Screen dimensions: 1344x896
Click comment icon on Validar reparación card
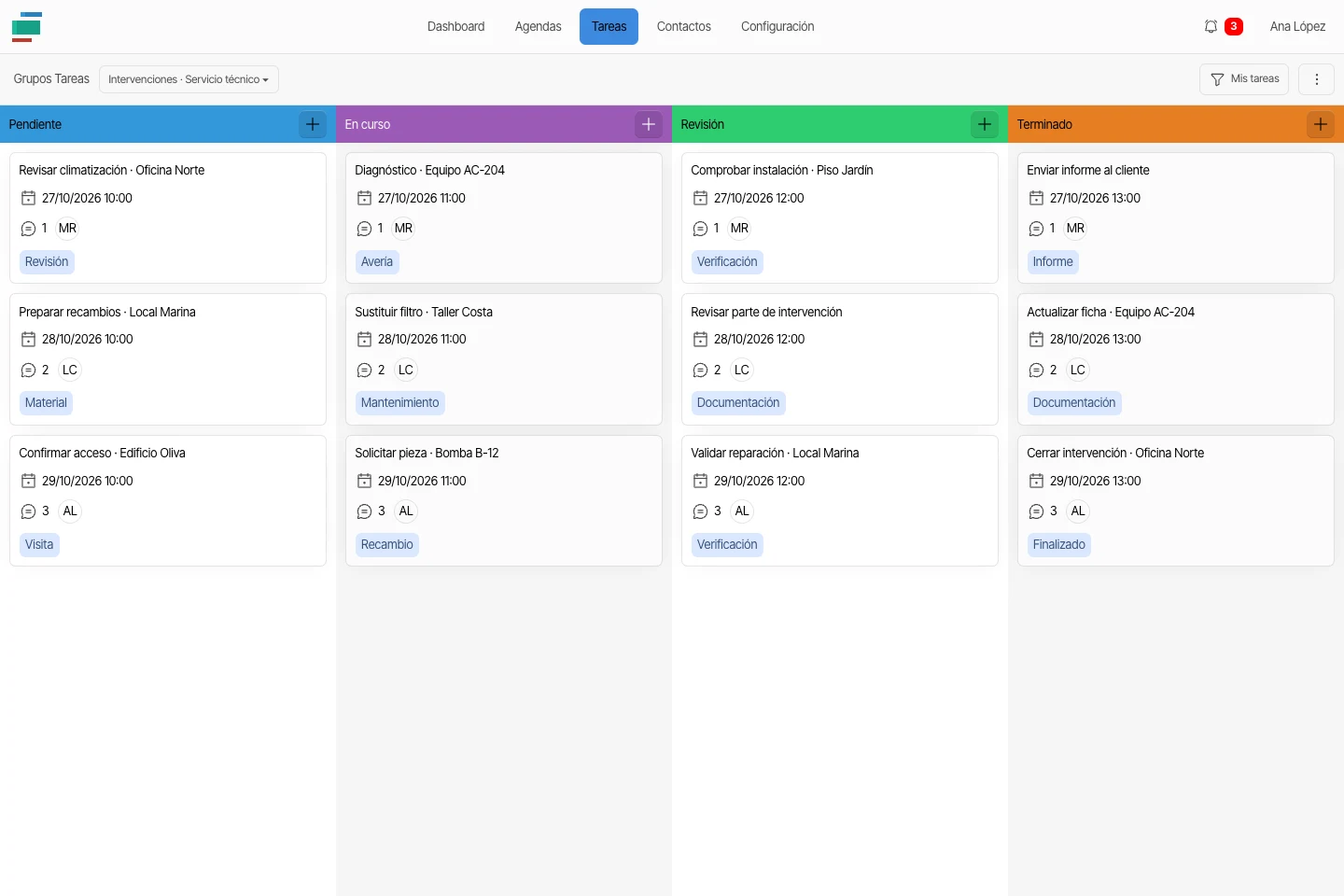(700, 511)
